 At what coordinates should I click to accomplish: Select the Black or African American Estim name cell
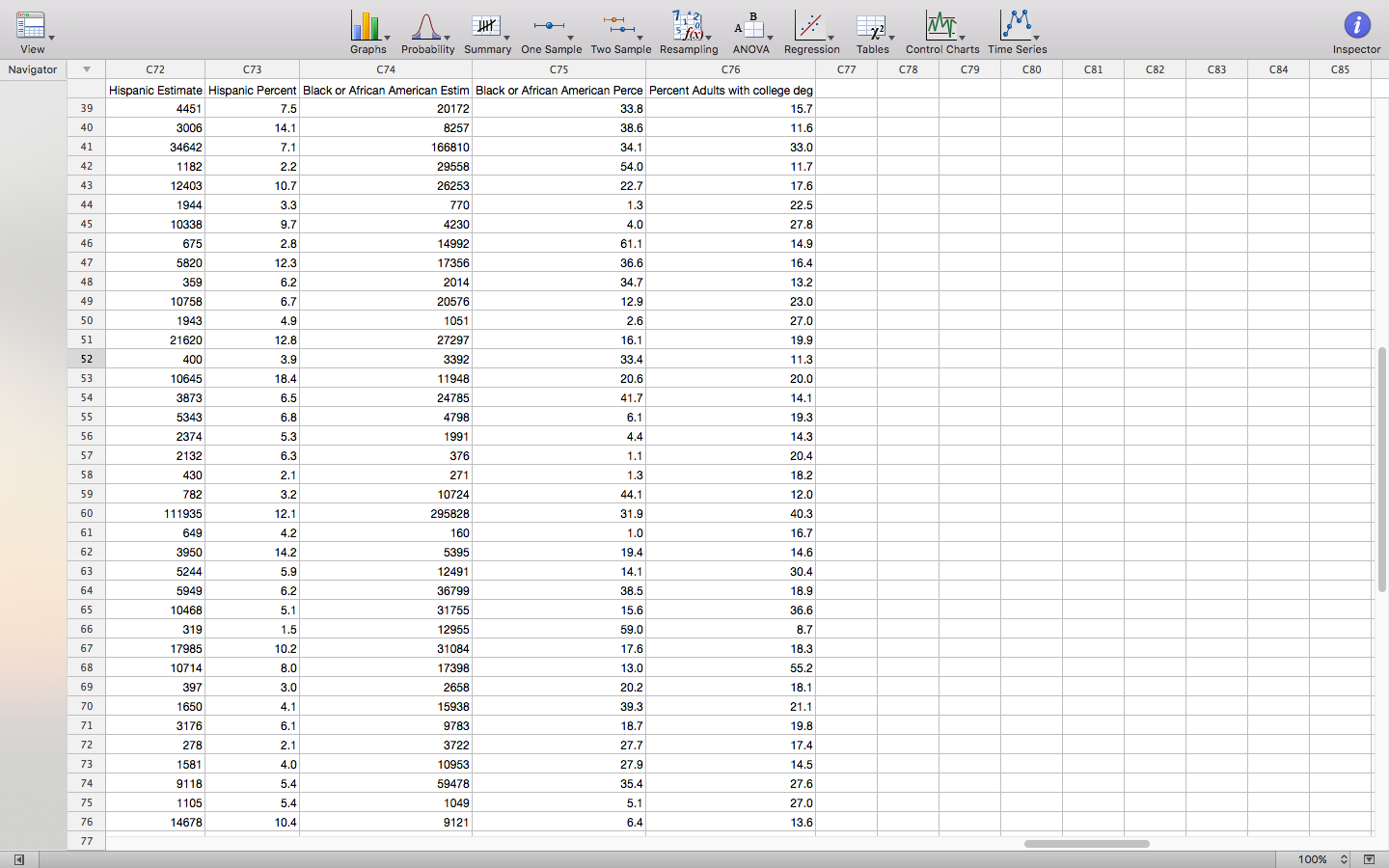point(386,90)
